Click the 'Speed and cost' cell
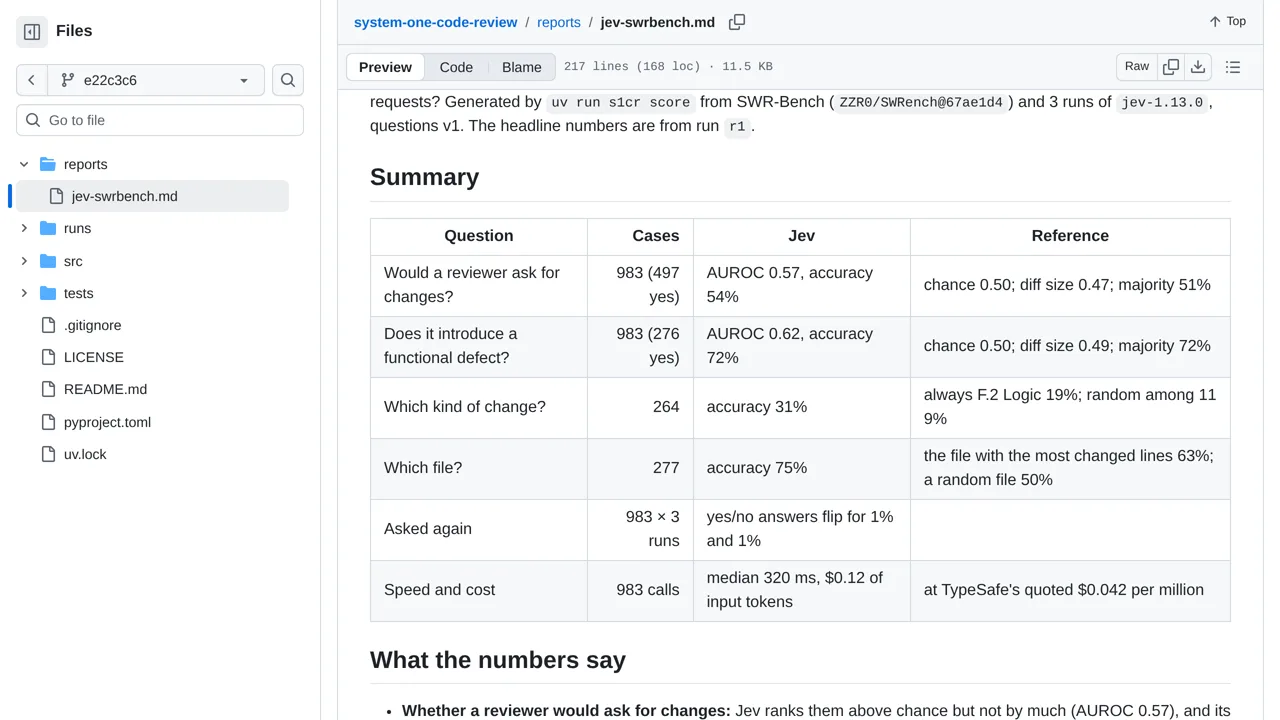Screen dimensions: 1280x720 [479, 590]
